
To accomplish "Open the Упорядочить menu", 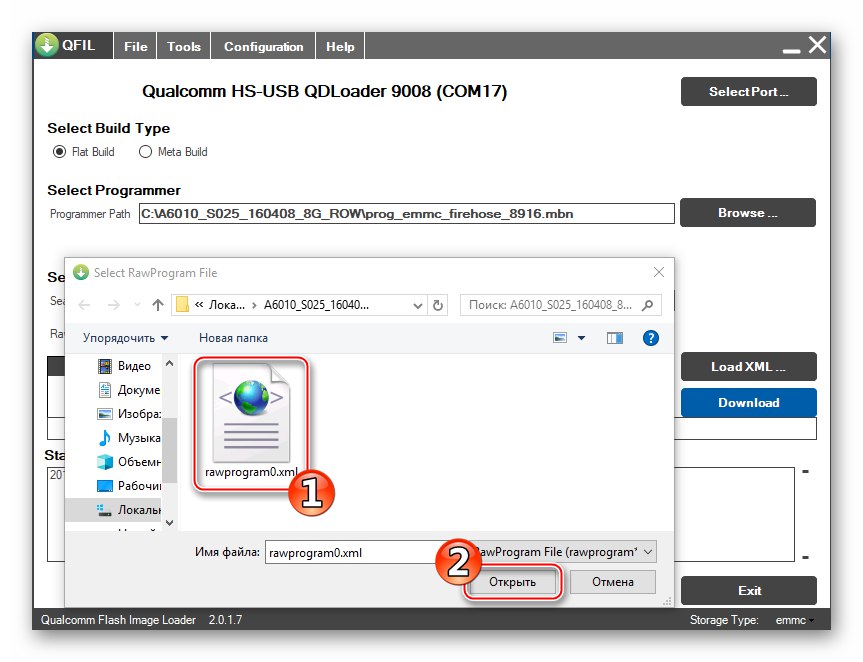I will (x=125, y=338).
